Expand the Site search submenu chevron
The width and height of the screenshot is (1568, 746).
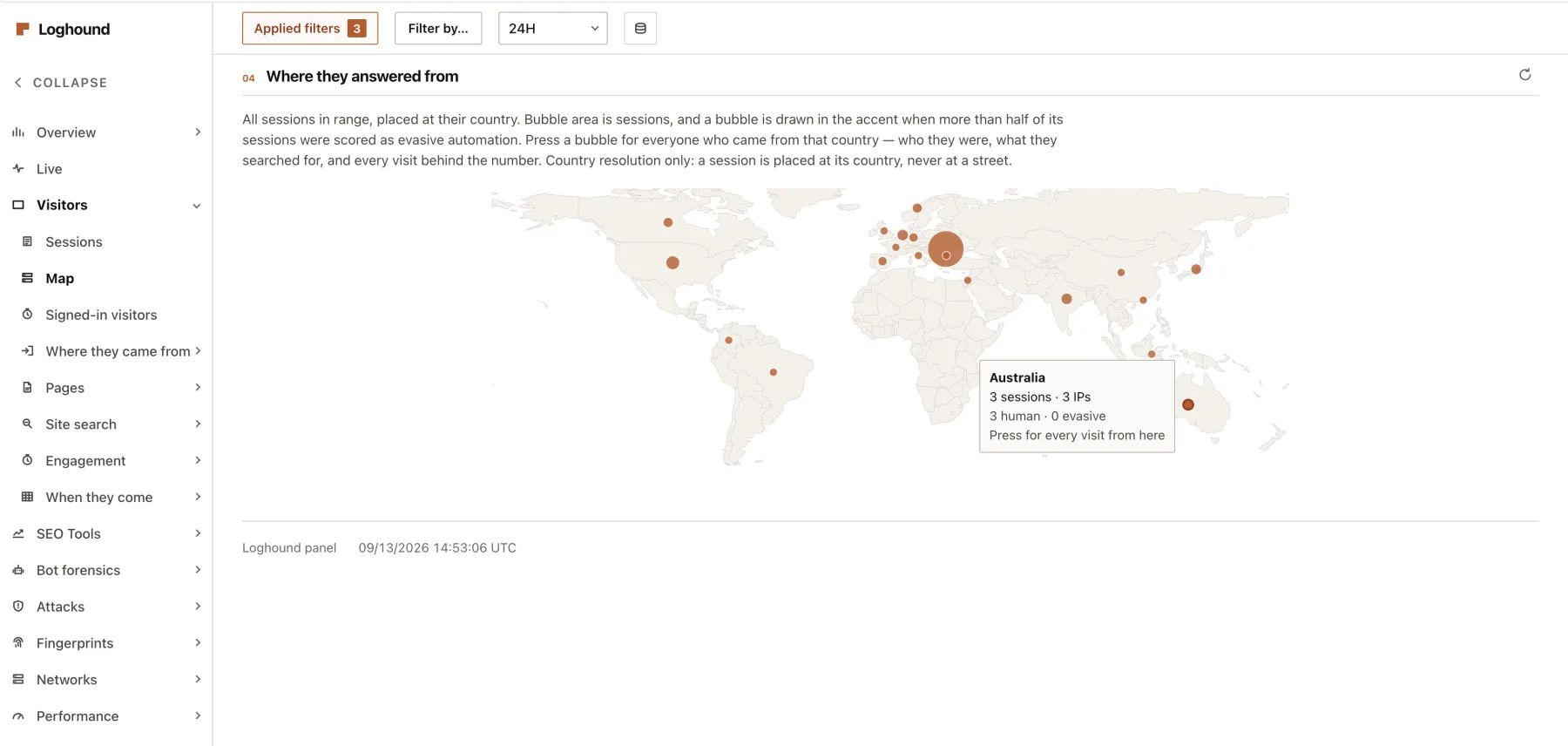coord(198,424)
